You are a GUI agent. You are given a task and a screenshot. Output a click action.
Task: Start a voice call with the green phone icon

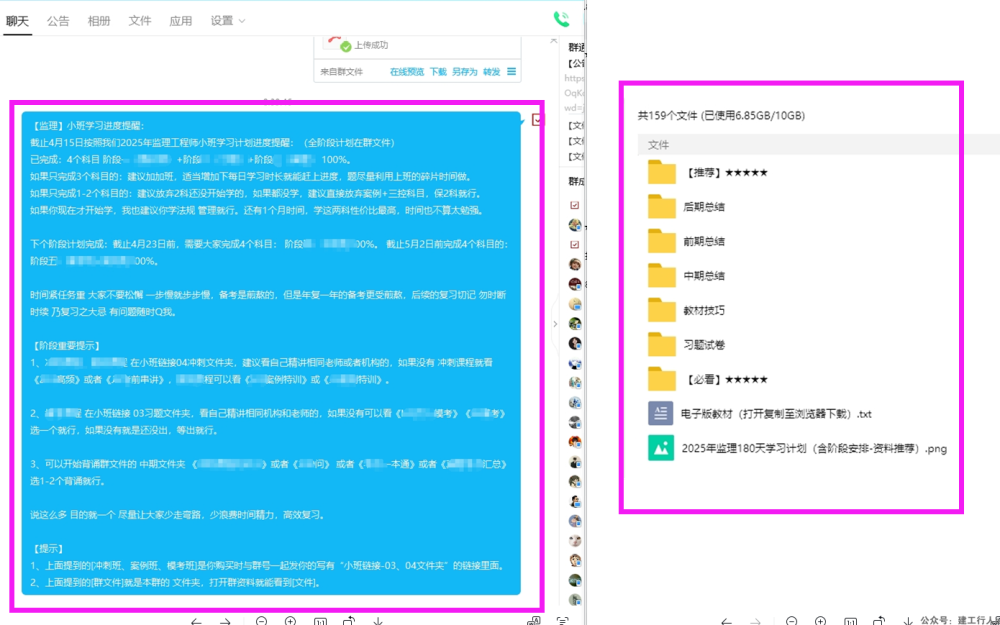click(x=561, y=19)
